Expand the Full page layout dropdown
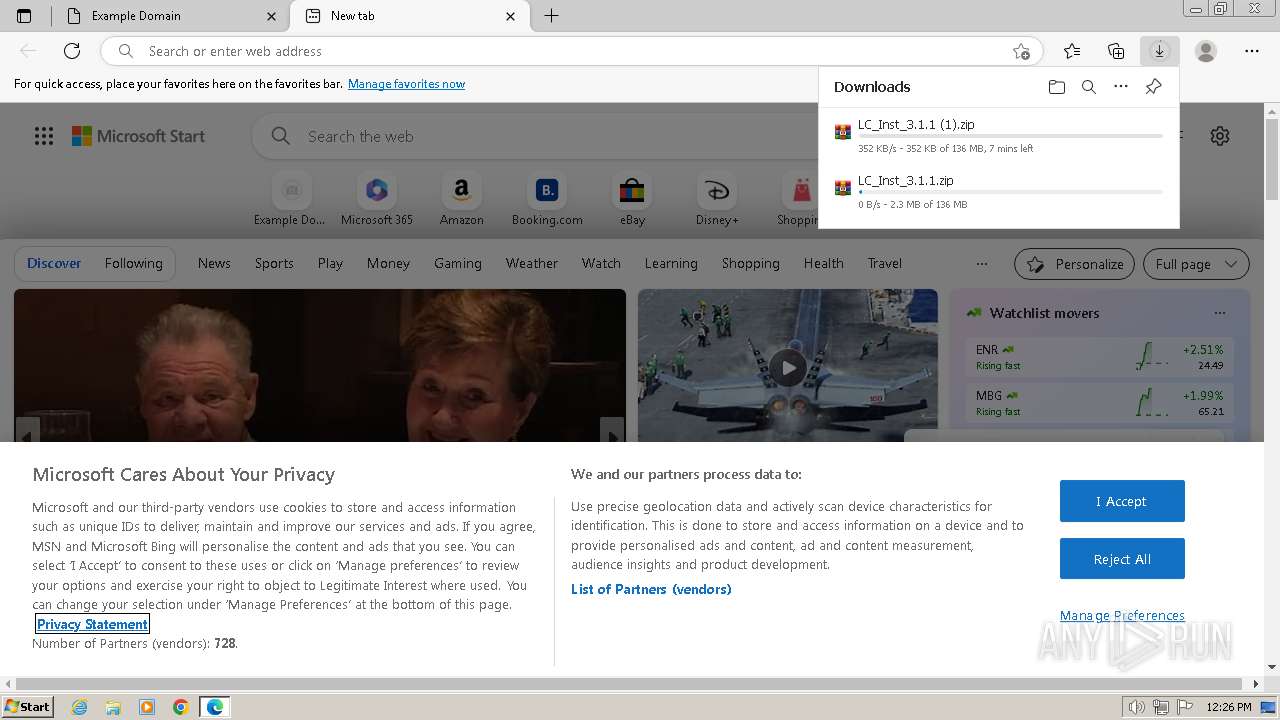1280x720 pixels. click(1197, 264)
